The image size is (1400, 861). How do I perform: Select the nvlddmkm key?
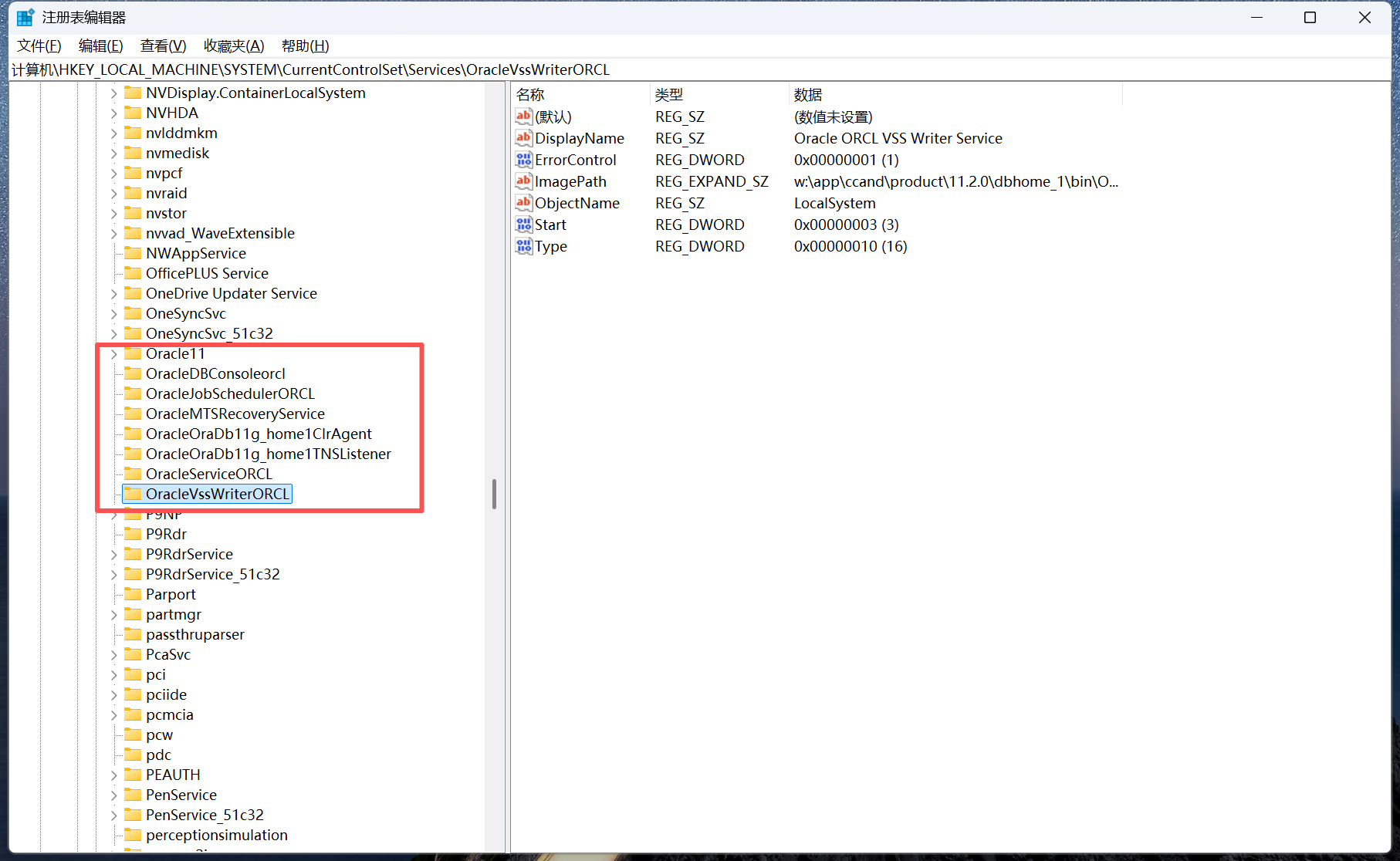181,133
